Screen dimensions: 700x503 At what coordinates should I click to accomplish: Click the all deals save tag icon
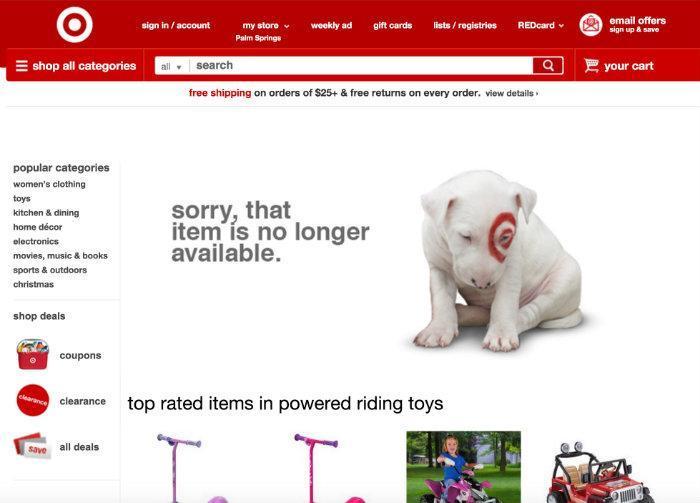(x=33, y=445)
